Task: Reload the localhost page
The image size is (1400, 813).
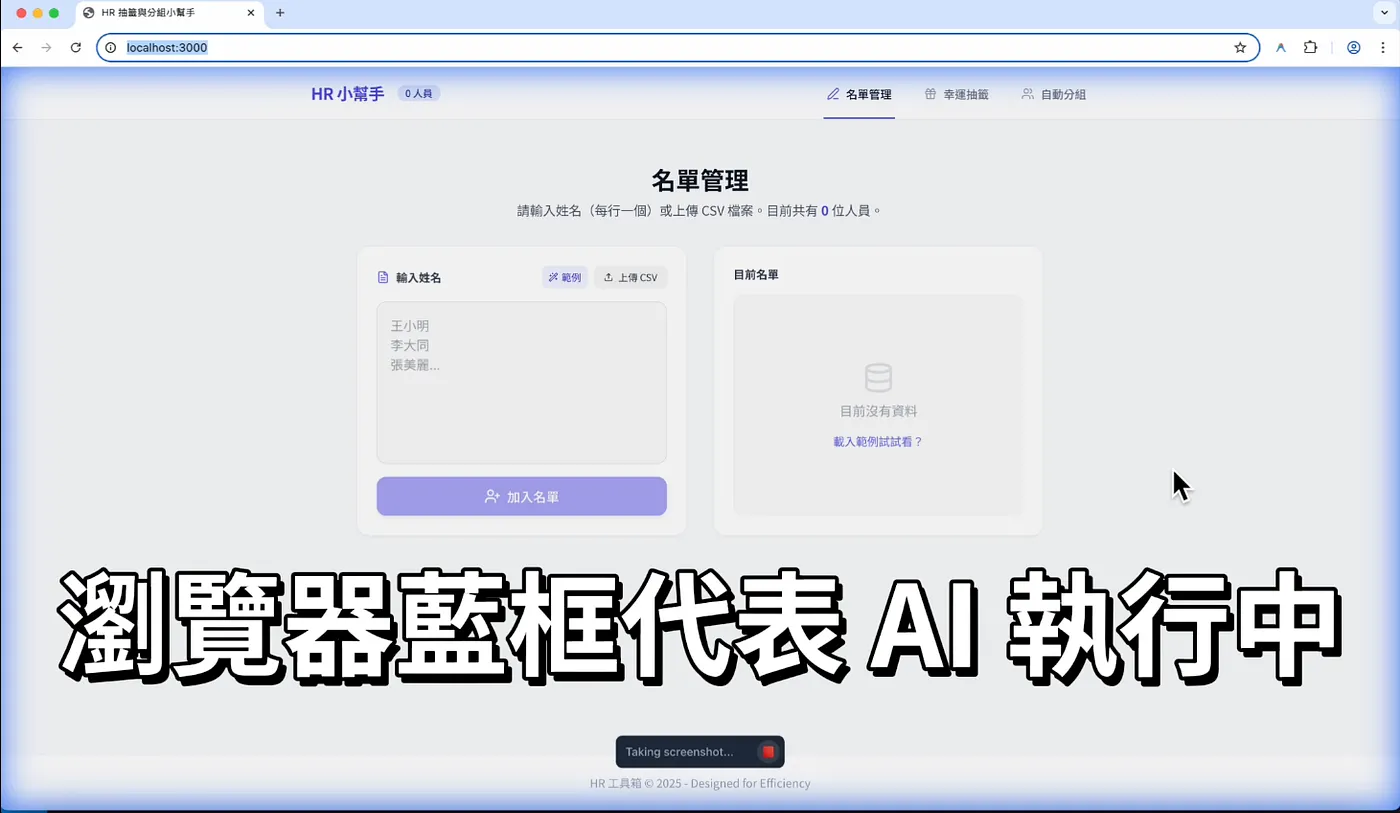Action: pos(76,47)
